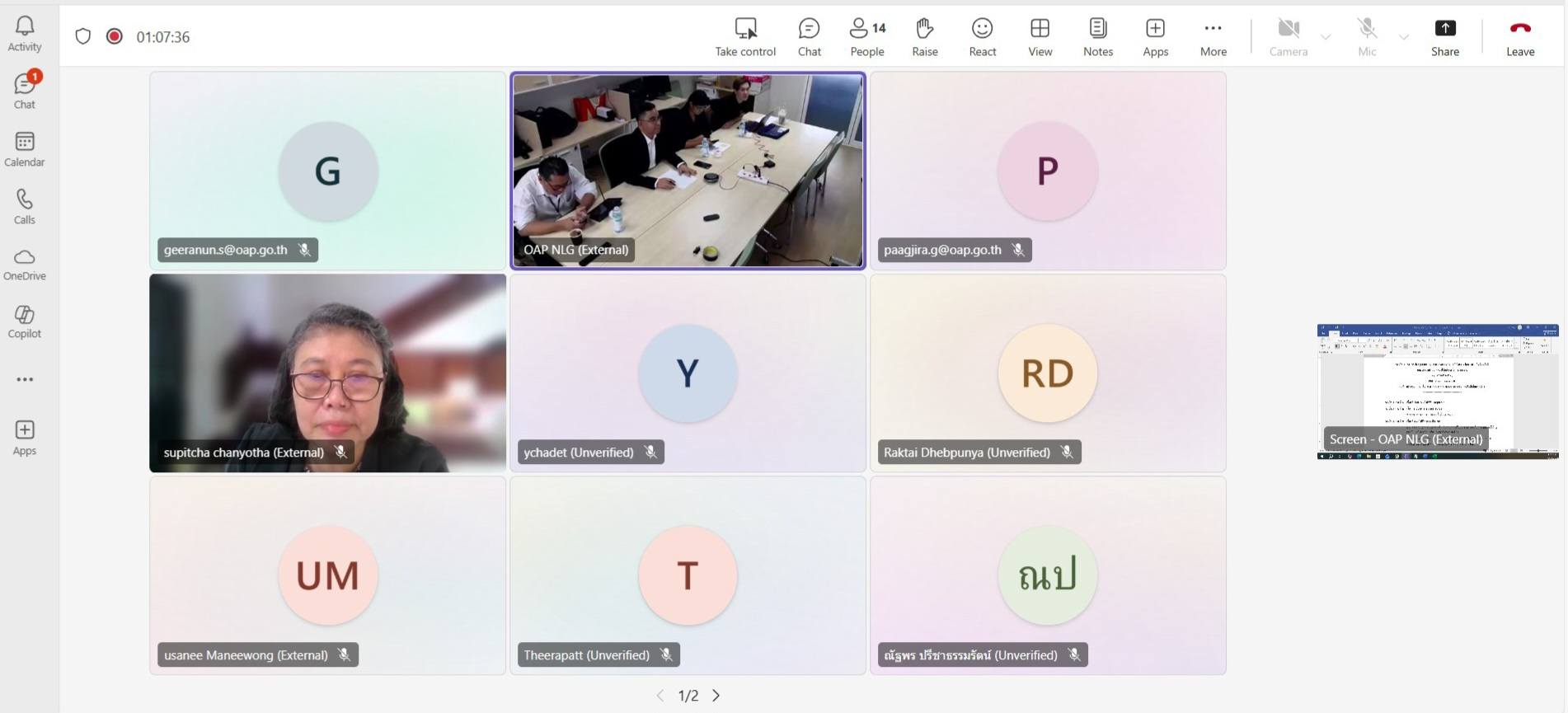The height and width of the screenshot is (713, 1568).
Task: Go to next page of participants
Action: pos(716,696)
